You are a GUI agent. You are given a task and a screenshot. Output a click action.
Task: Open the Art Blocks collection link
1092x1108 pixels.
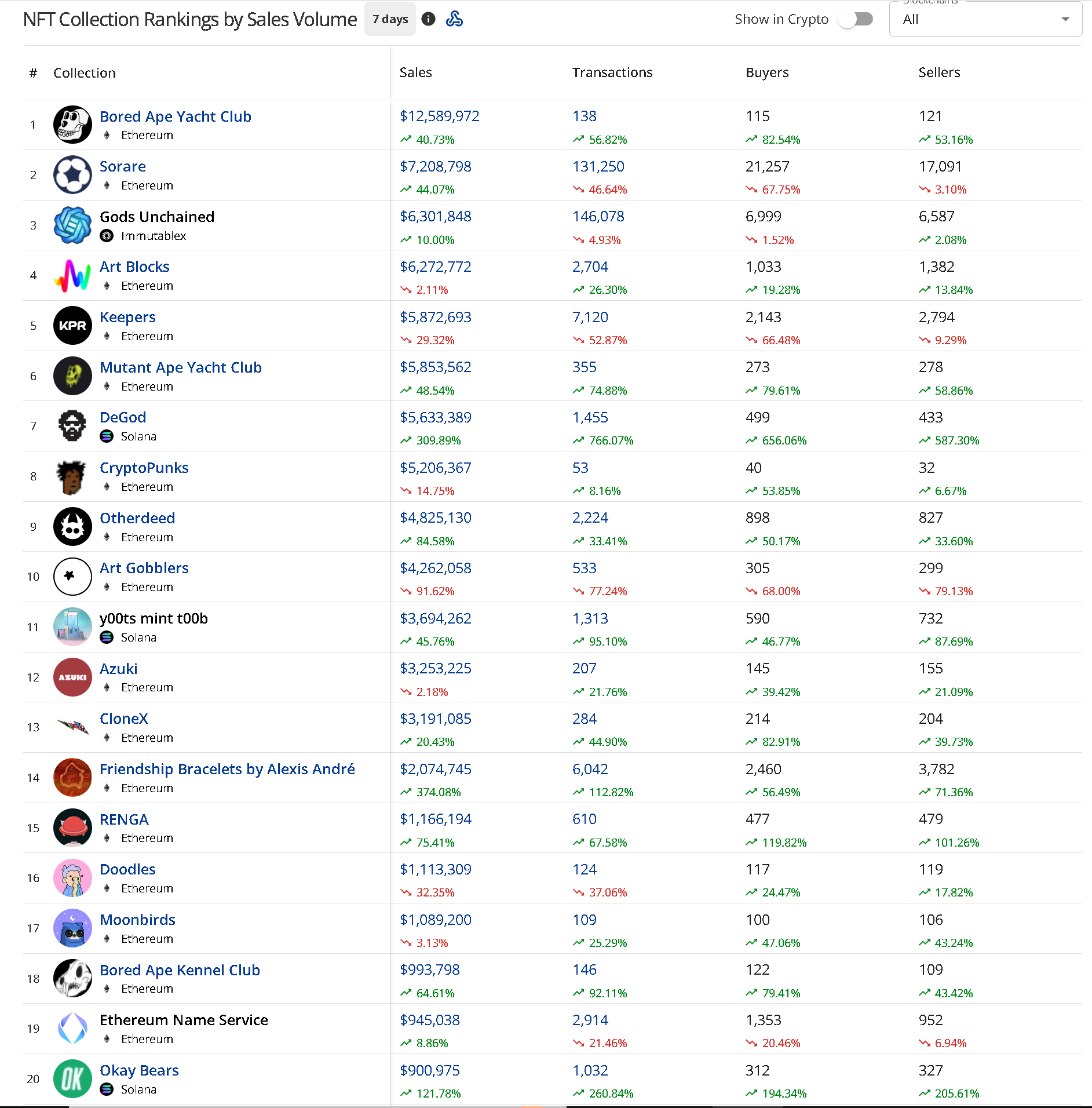(134, 267)
